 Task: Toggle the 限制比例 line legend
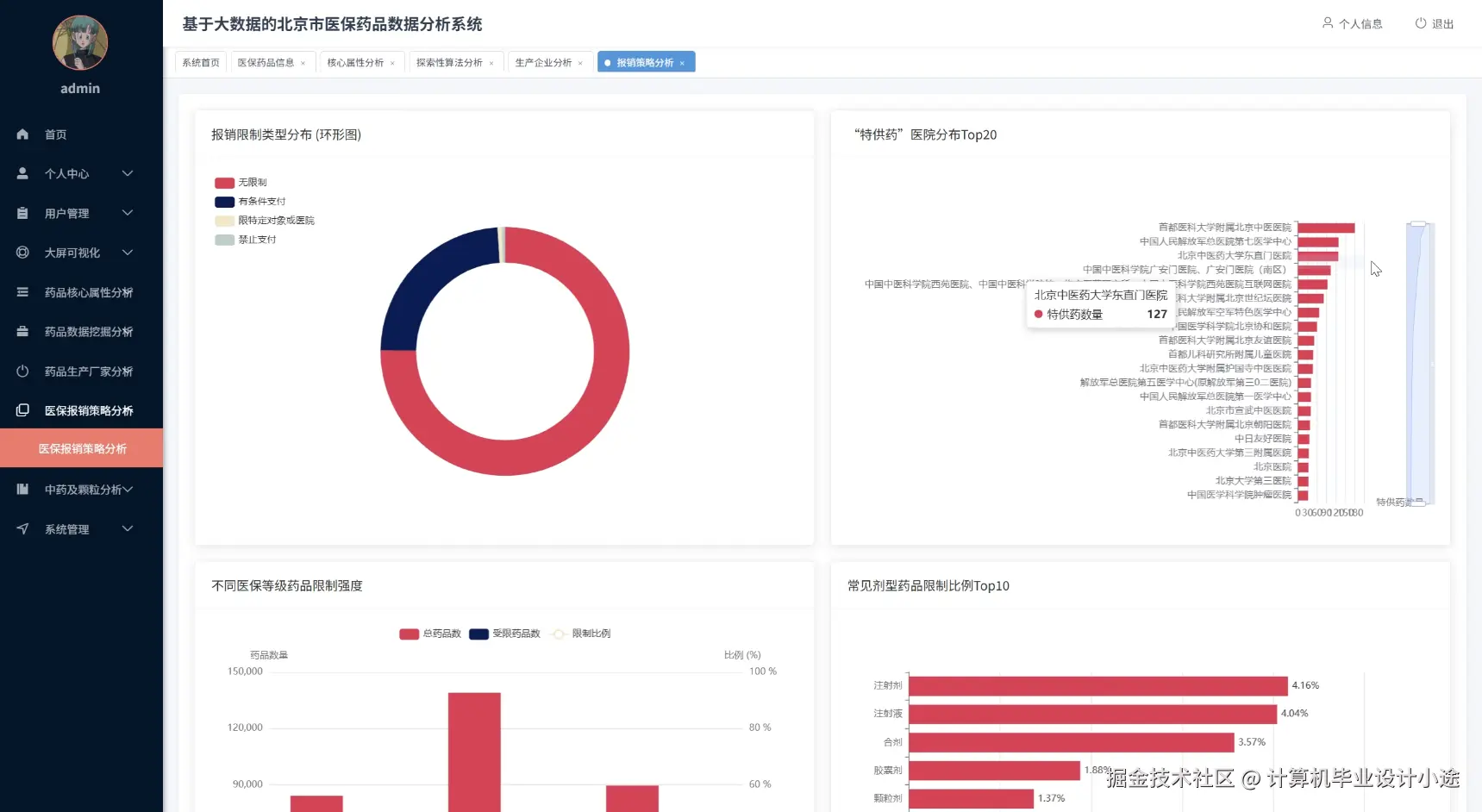(582, 634)
